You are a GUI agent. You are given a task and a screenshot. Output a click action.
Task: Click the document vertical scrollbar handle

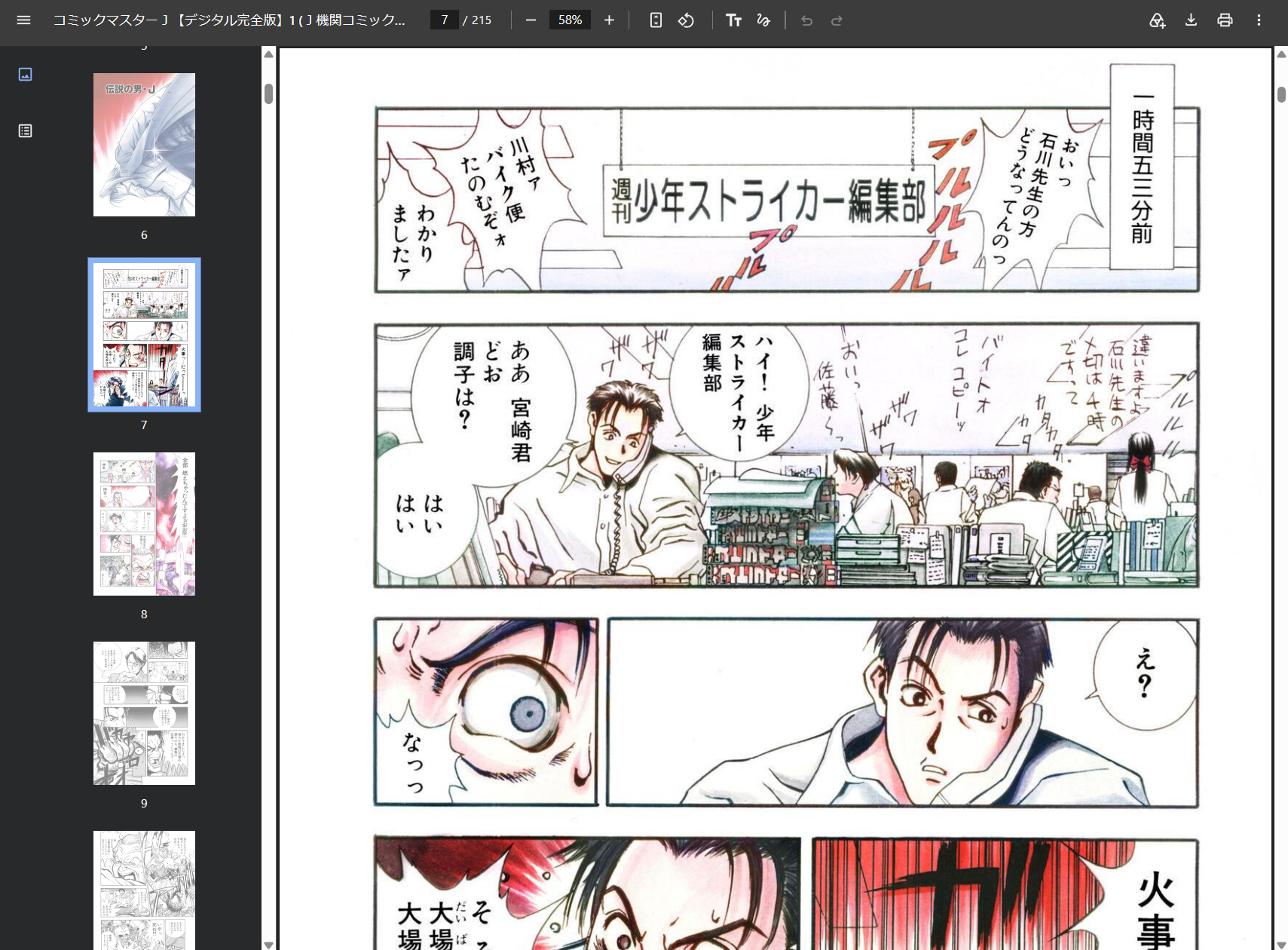(x=1281, y=94)
